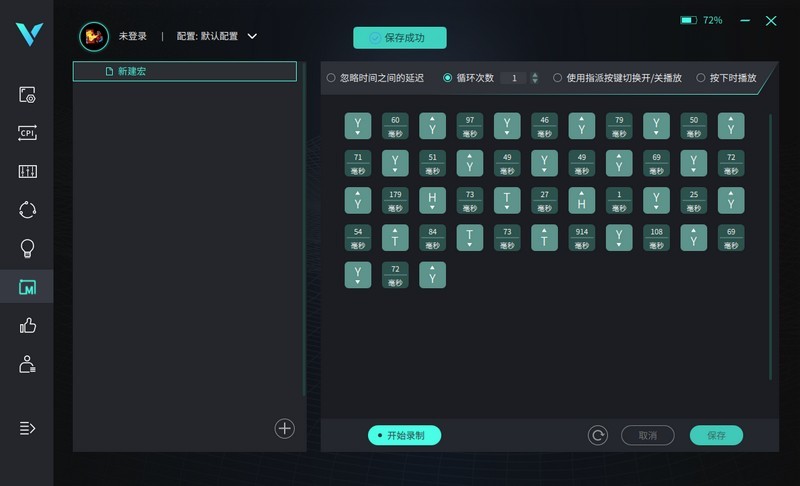Select the 新建宏 macro in list
Image resolution: width=800 pixels, height=486 pixels.
(185, 71)
